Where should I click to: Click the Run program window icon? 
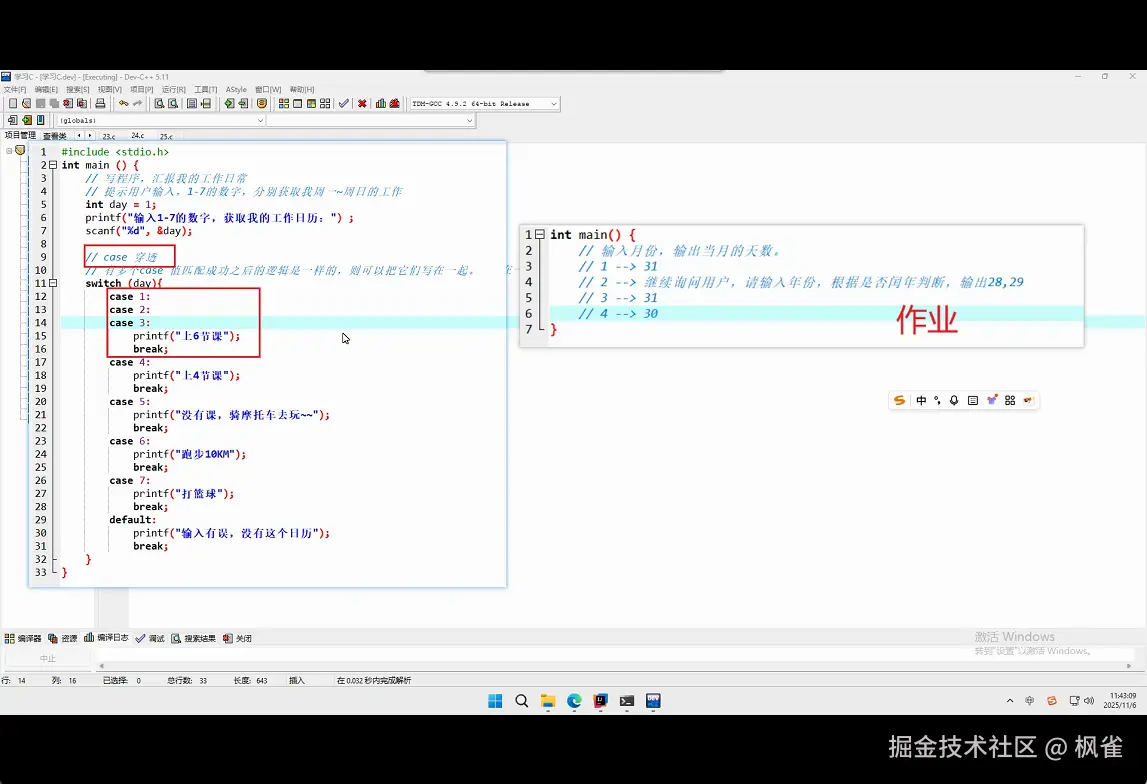tap(298, 103)
